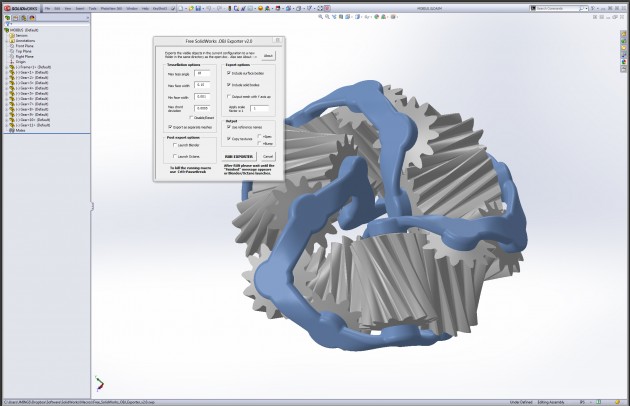Click the Search Commands box
The height and width of the screenshot is (406, 630).
tap(558, 8)
